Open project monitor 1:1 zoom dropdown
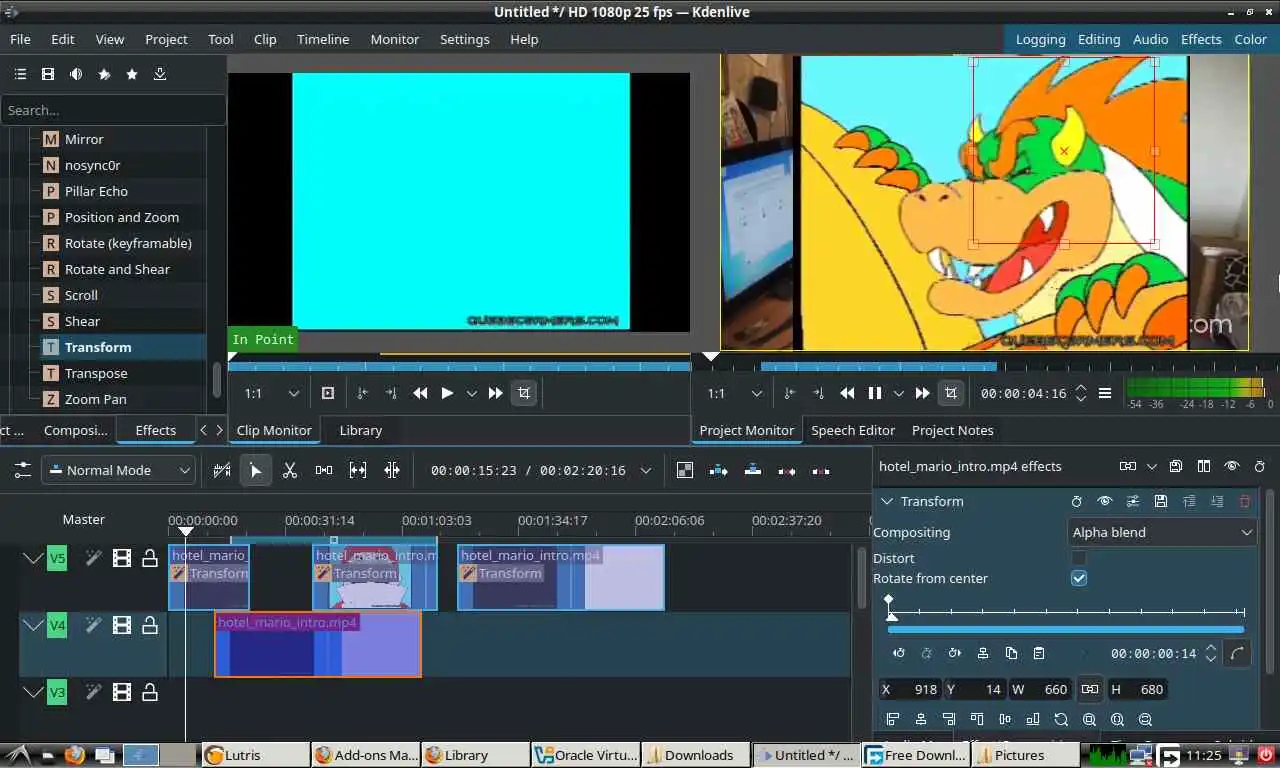 click(734, 393)
